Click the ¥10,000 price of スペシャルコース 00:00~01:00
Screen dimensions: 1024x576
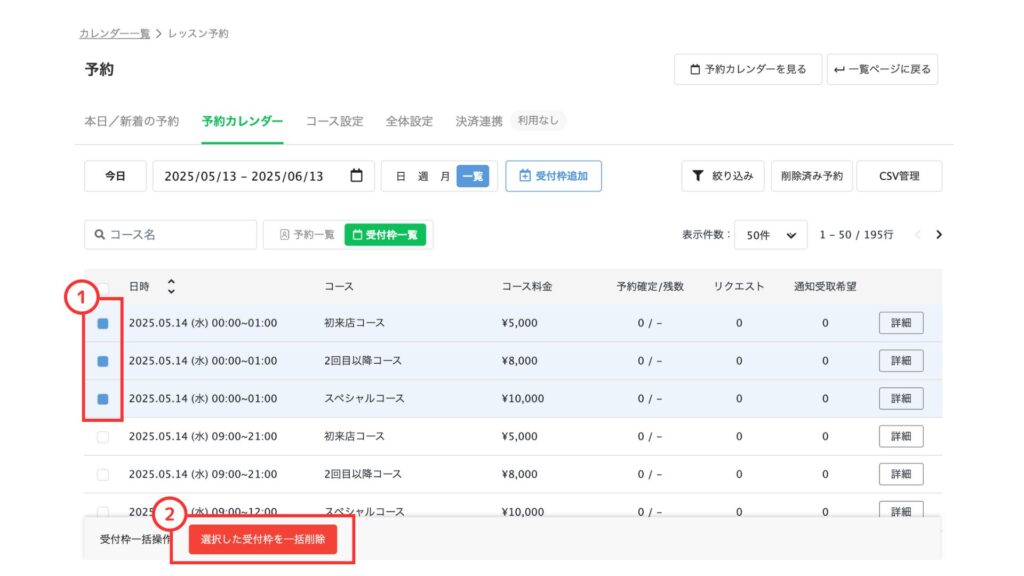click(522, 398)
